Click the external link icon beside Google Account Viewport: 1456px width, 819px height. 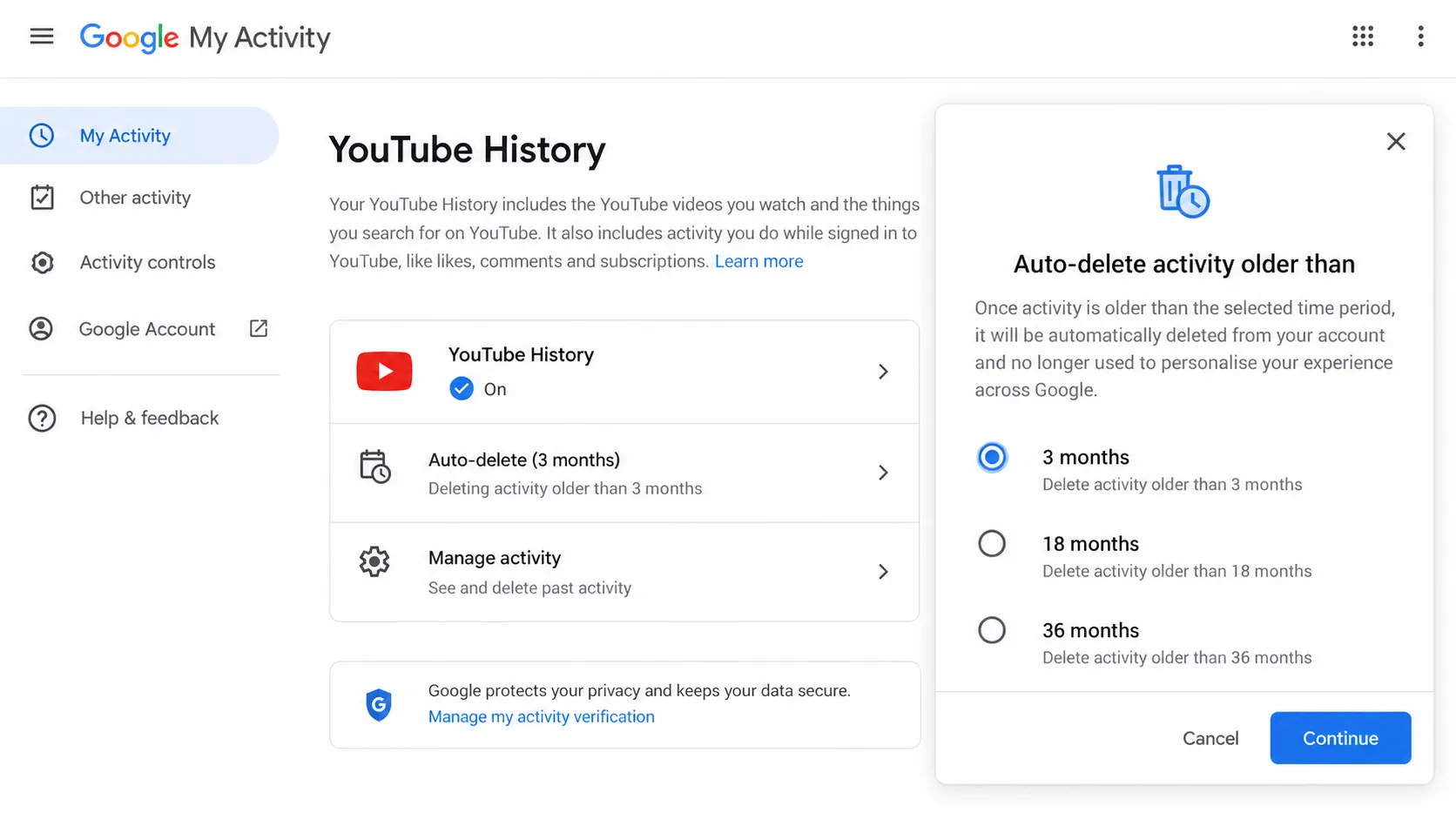[x=259, y=328]
